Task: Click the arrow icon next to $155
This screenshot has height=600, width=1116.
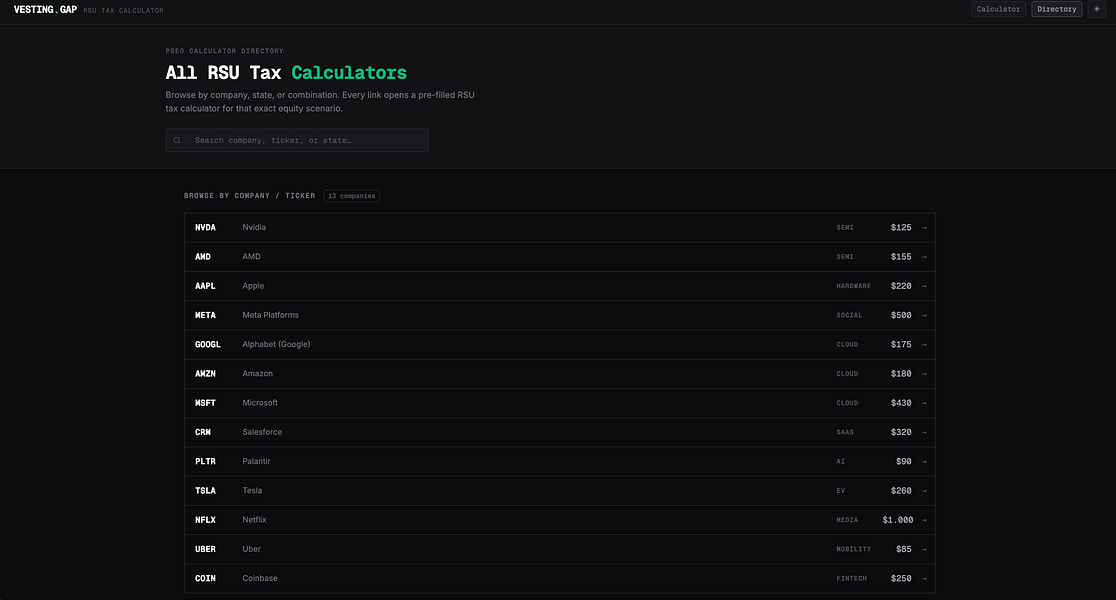Action: [x=924, y=257]
